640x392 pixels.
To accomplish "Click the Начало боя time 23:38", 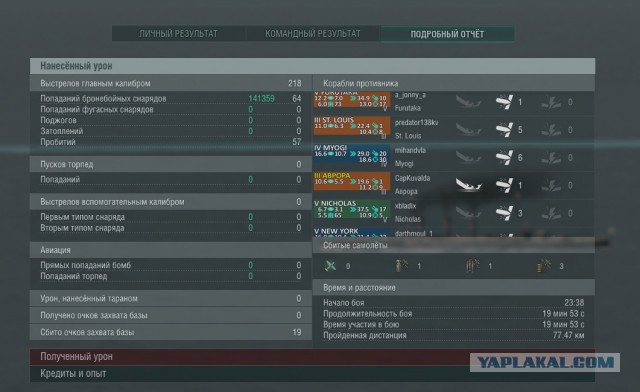I will [574, 303].
